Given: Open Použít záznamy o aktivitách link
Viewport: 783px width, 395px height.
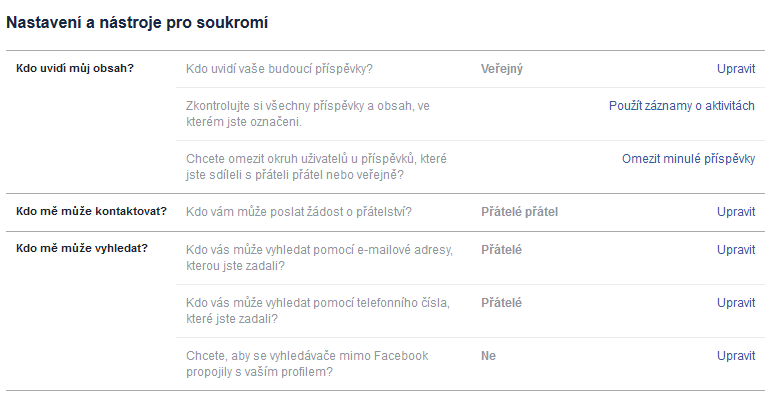Looking at the screenshot, I should coord(682,106).
